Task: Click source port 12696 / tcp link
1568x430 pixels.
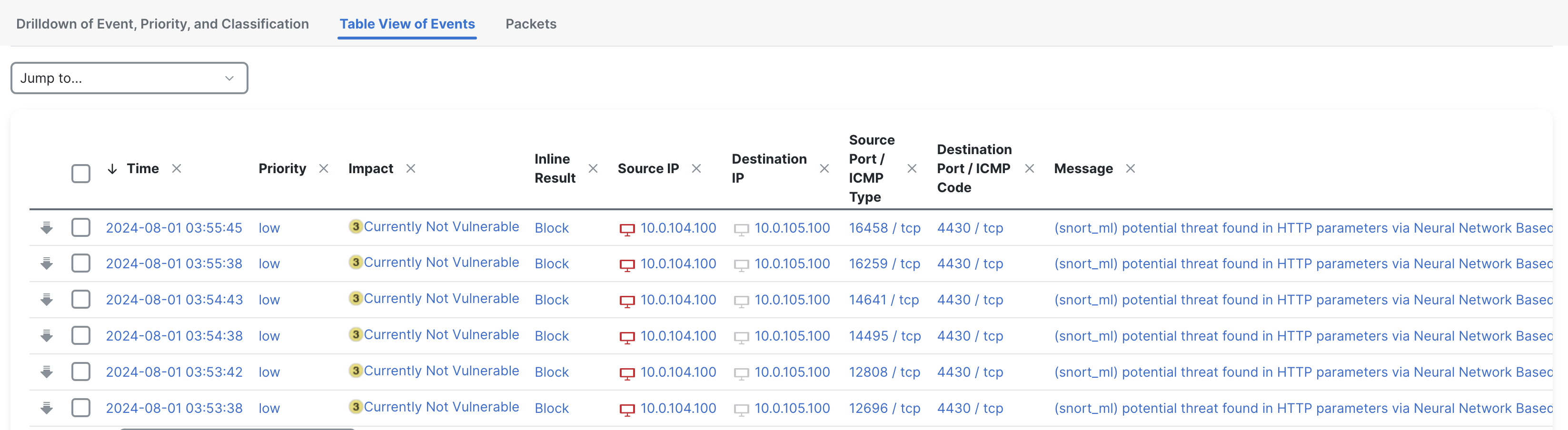Action: [x=884, y=408]
